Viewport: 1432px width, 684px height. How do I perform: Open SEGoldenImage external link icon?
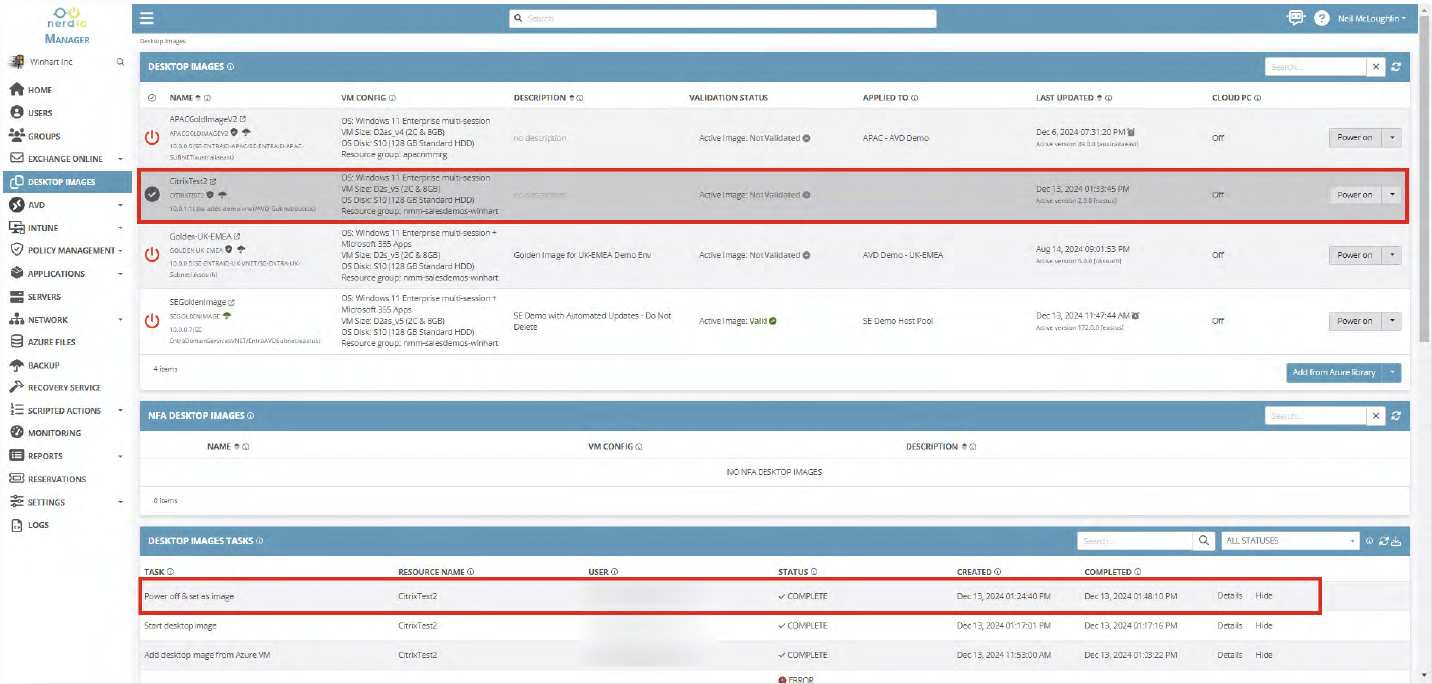(x=232, y=302)
